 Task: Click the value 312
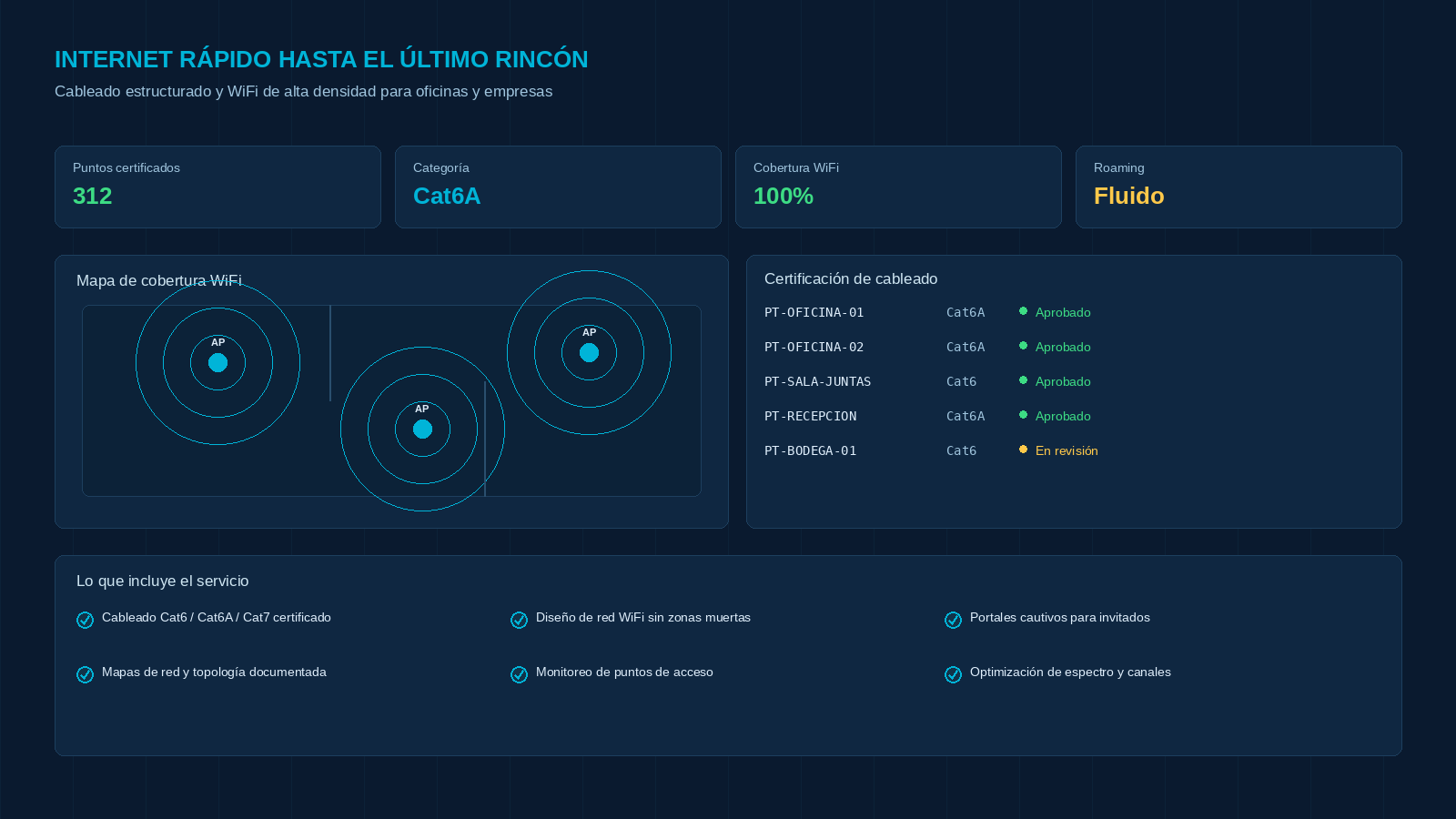pyautogui.click(x=93, y=197)
